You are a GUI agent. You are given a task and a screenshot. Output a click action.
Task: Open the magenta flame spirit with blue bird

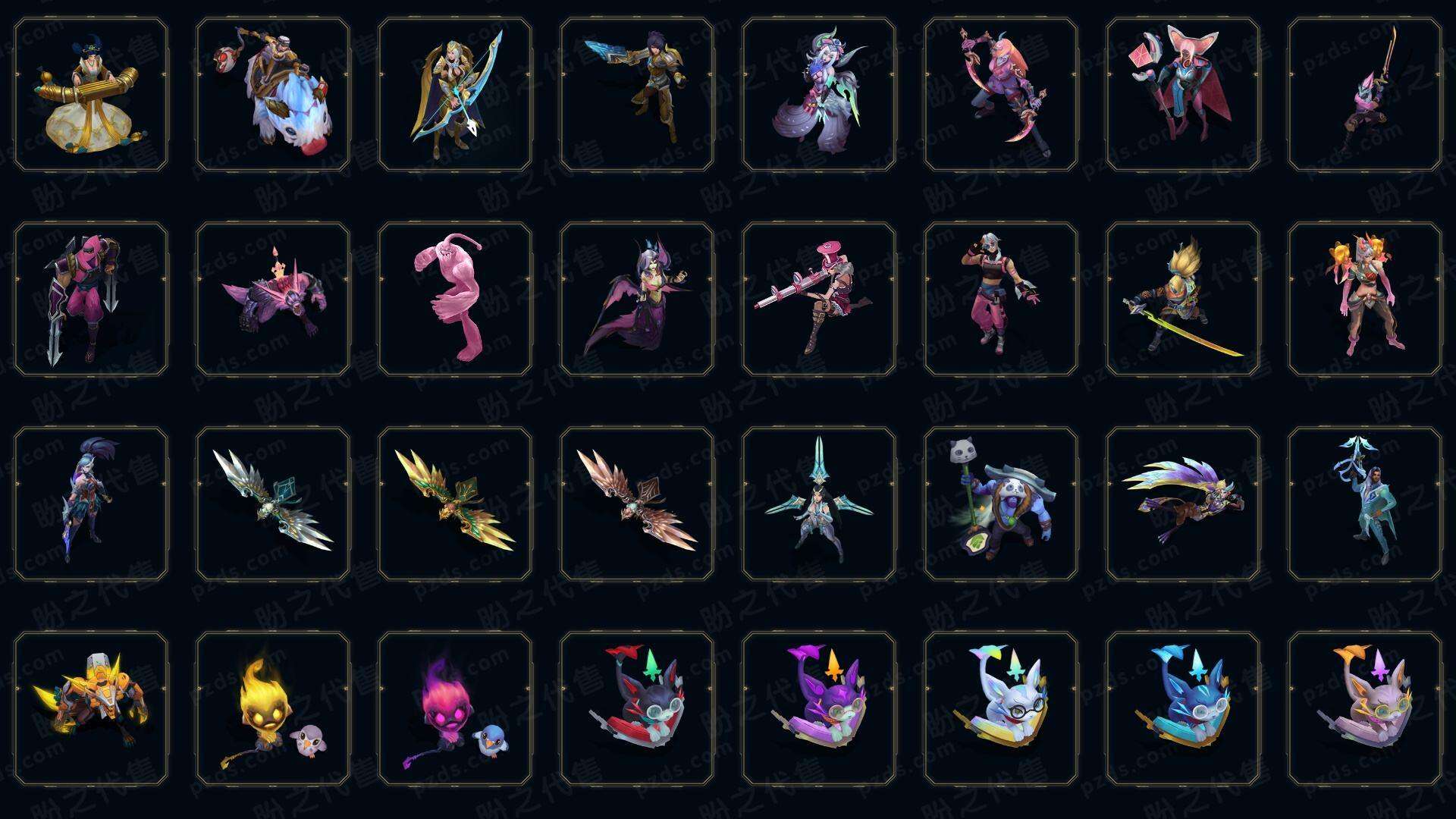(455, 708)
